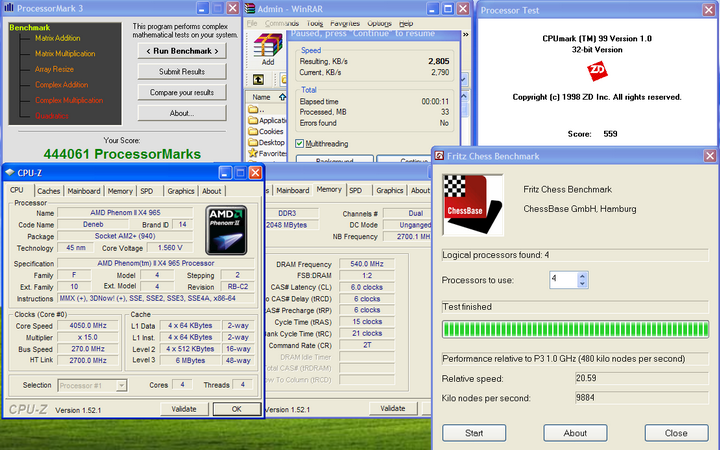Screen dimensions: 720x450
Task: Open the WinRAR Favorites menu
Action: pos(345,23)
